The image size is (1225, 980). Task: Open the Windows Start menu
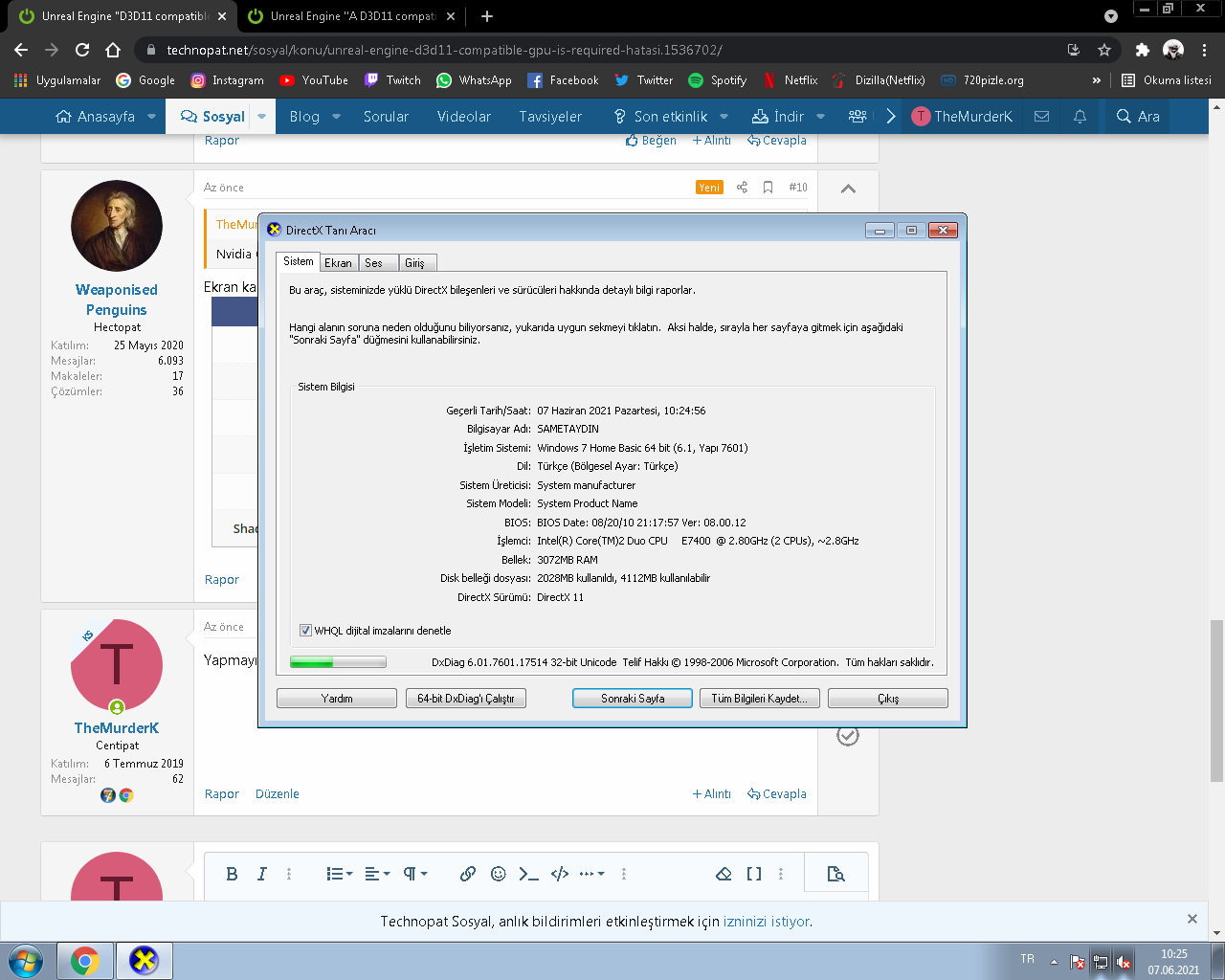(26, 961)
